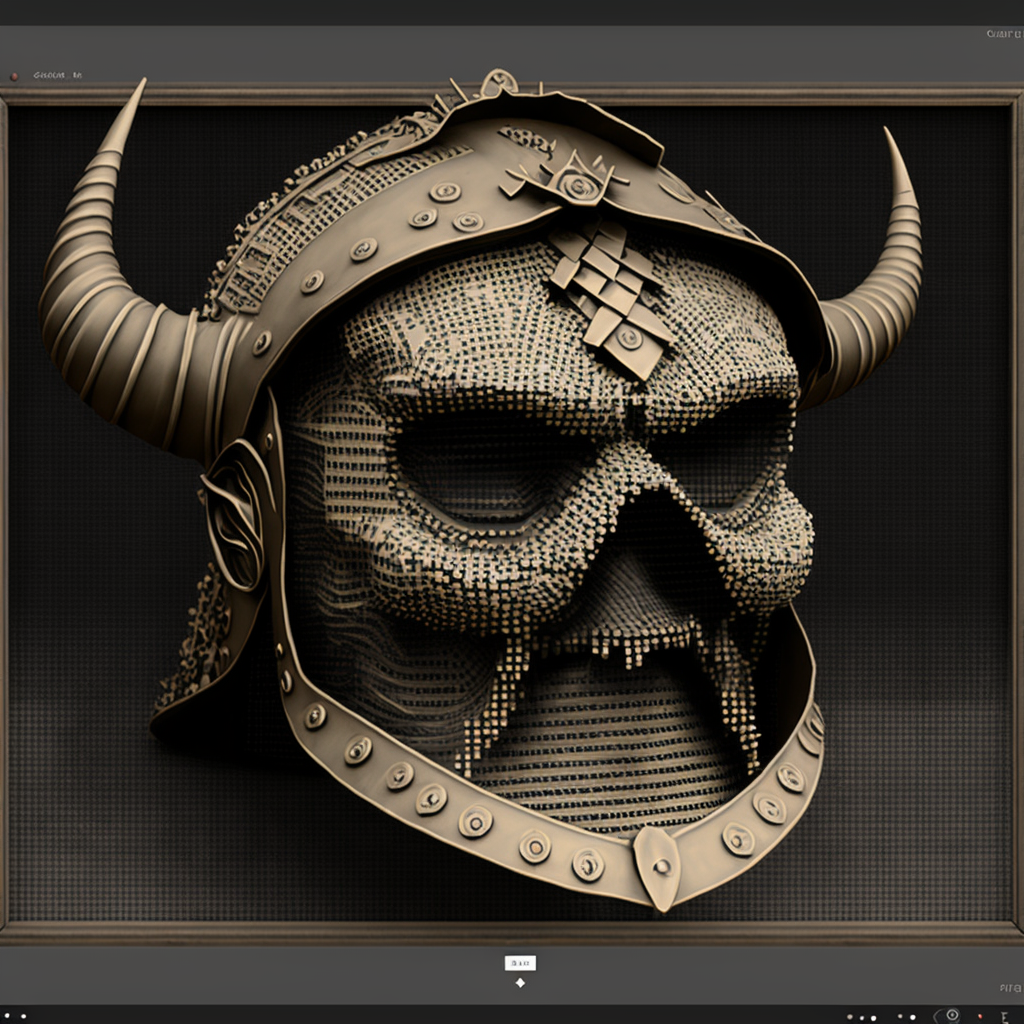Click the small white label box below the viewport

click(520, 963)
